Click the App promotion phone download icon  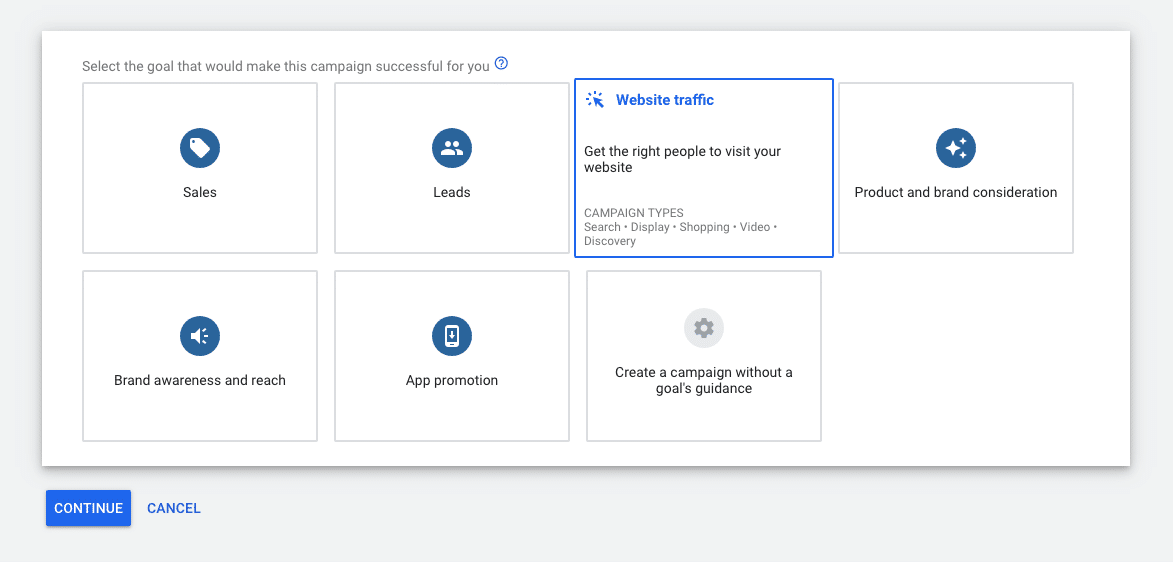[x=452, y=336]
